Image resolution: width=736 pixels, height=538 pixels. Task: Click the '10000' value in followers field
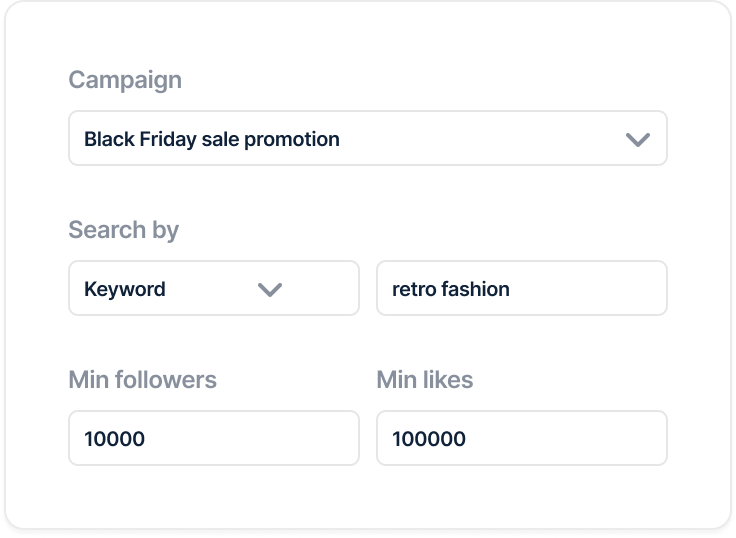click(x=115, y=439)
